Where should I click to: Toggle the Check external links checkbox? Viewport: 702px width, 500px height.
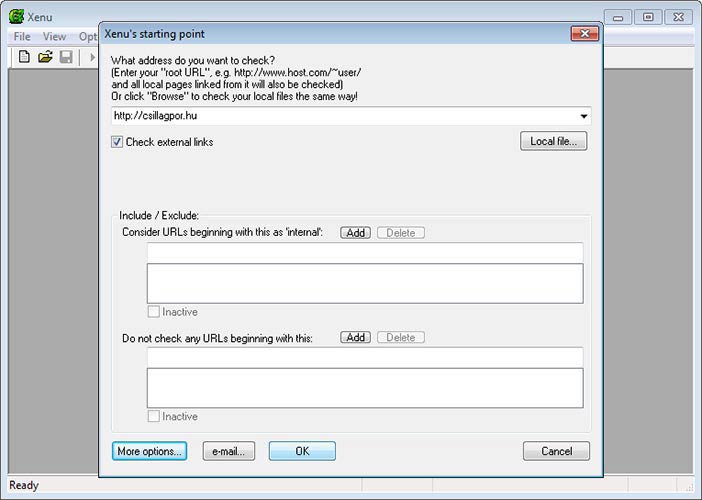pos(118,142)
